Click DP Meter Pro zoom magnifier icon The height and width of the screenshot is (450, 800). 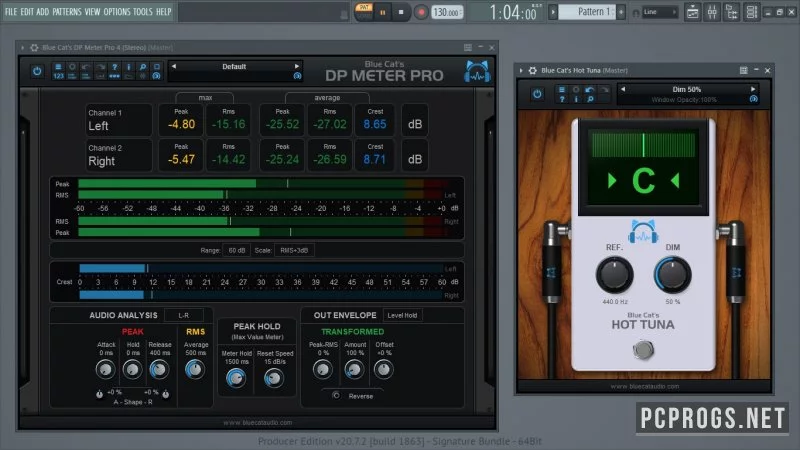coord(143,67)
